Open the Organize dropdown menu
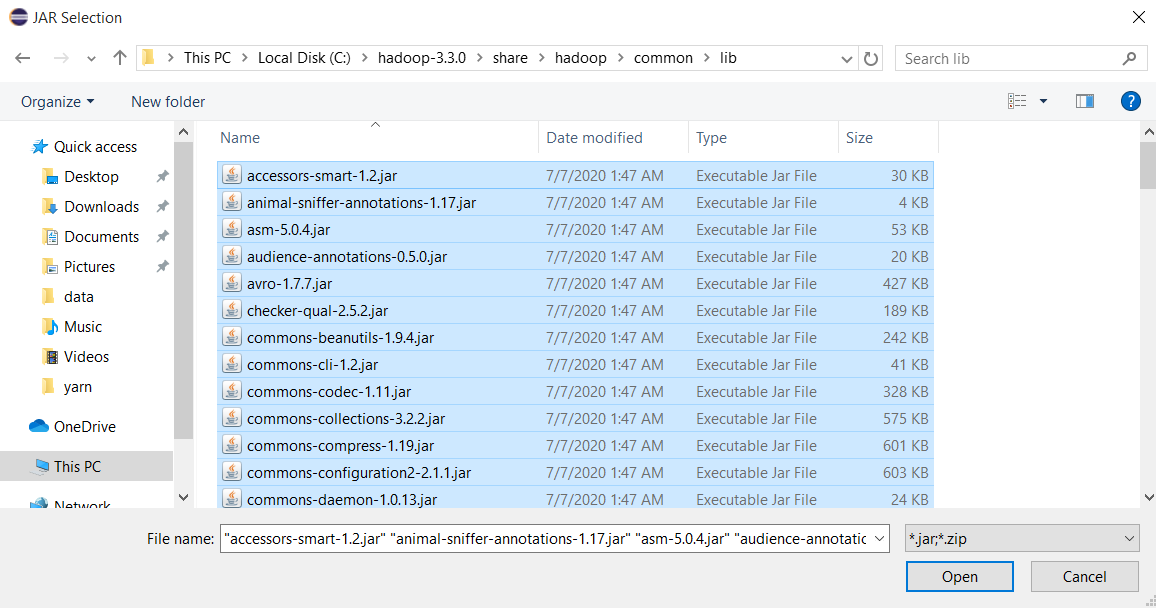This screenshot has width=1156, height=608. pyautogui.click(x=57, y=101)
